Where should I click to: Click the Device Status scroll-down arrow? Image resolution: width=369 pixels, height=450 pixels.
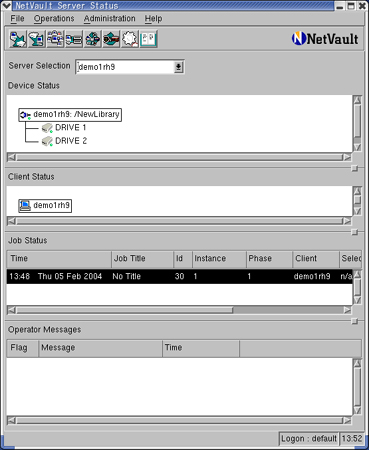[357, 147]
